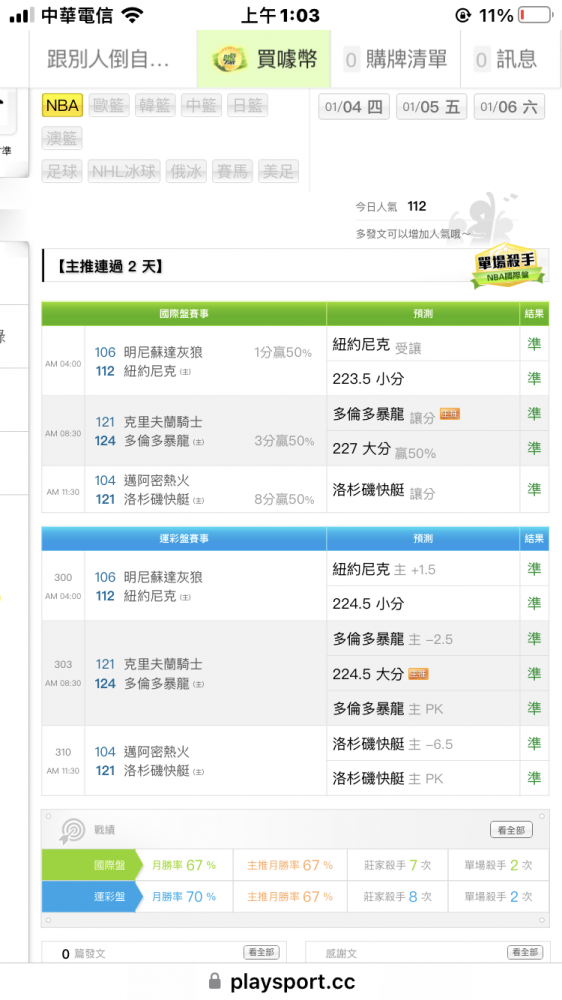
Task: Tap the lock icon beside playsport.cc
Action: click(x=216, y=980)
